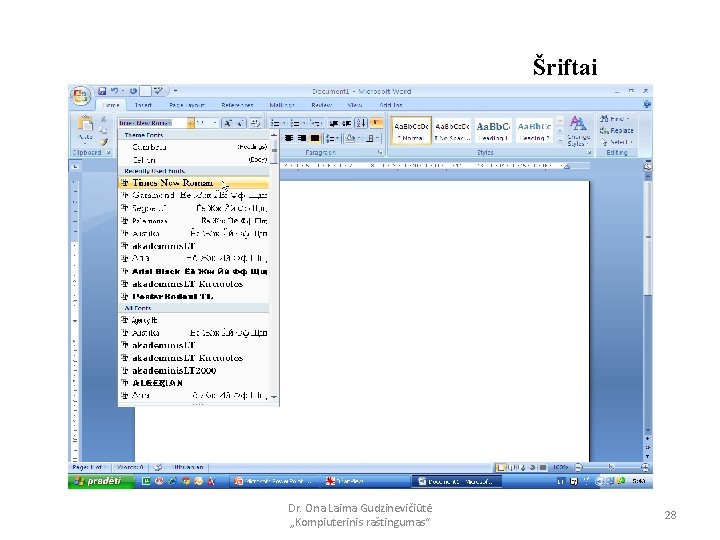The width and height of the screenshot is (720, 540).
Task: Select Times New Roman in recently used fonts
Action: [193, 183]
